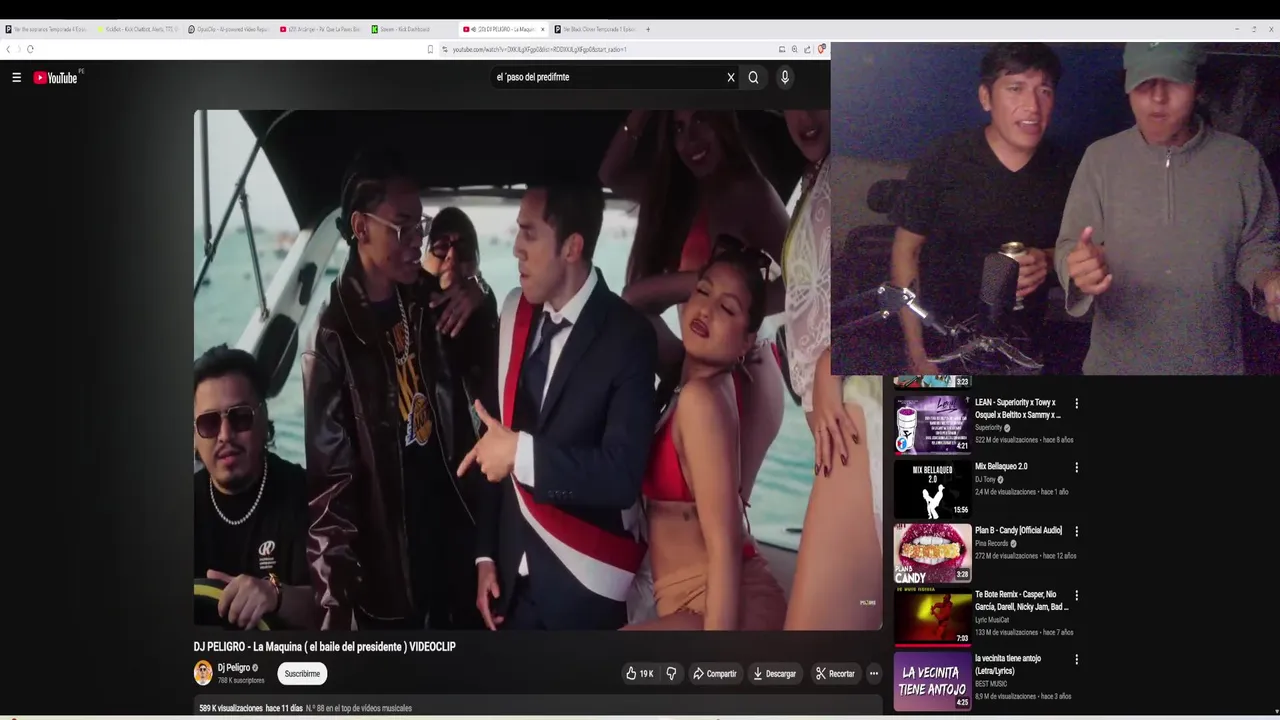Click the browser zoom magnifier icon

coord(795,49)
